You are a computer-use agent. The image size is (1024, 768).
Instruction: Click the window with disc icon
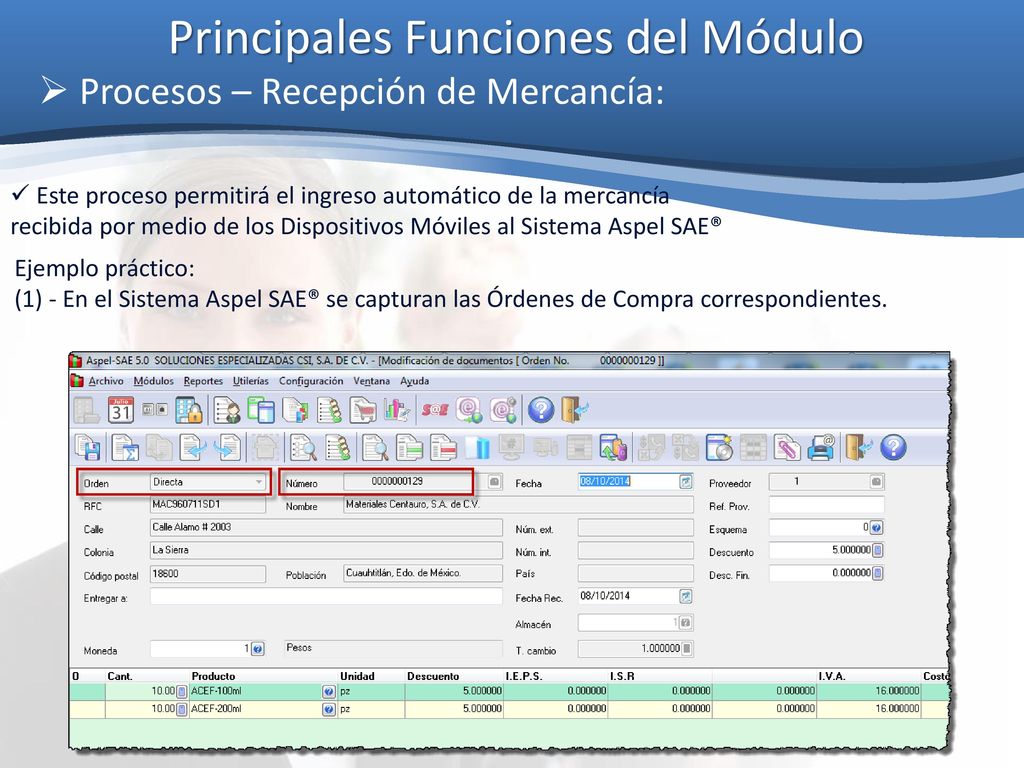(720, 447)
